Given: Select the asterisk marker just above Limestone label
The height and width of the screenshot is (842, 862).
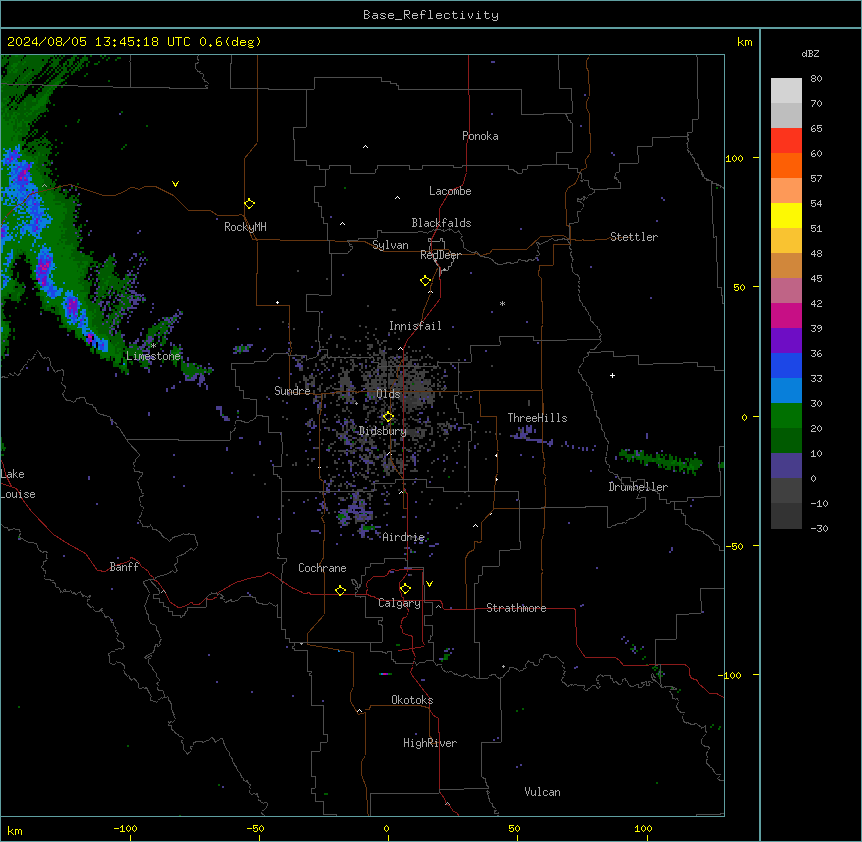Looking at the screenshot, I should pyautogui.click(x=154, y=346).
